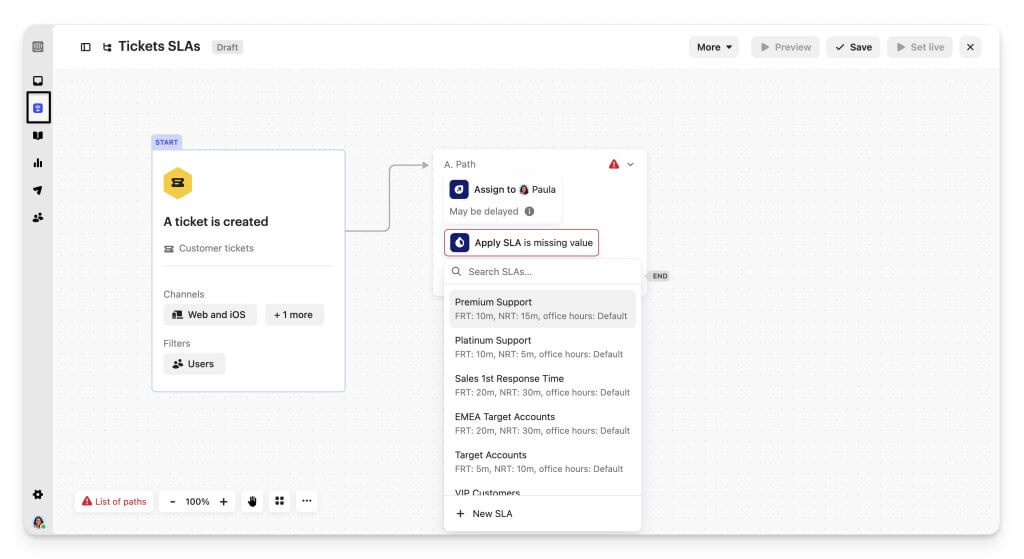Click the info icon next to May be delayed
This screenshot has width=1024, height=559.
click(x=530, y=211)
